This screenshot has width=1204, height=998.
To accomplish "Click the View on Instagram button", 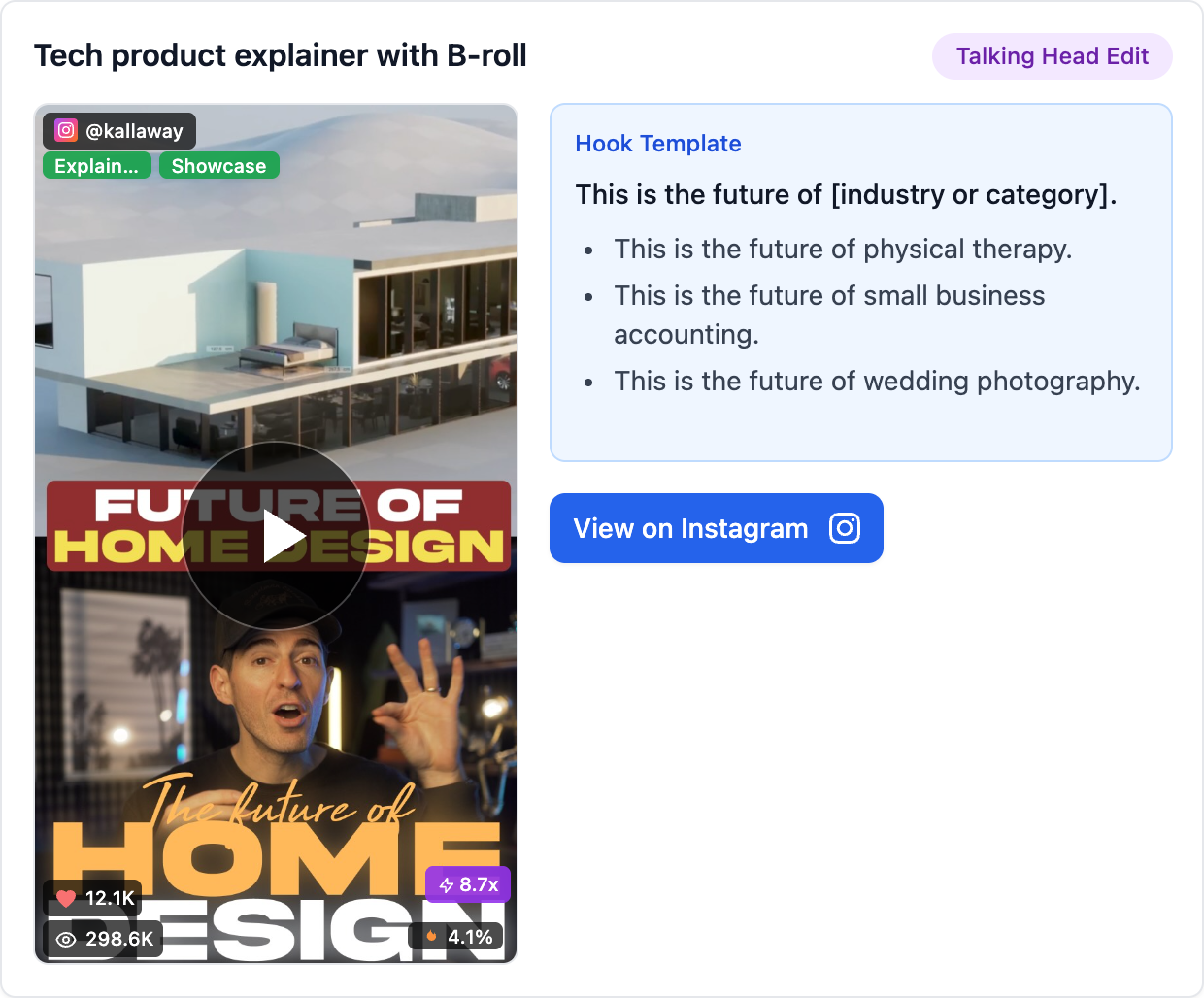I will click(x=717, y=528).
